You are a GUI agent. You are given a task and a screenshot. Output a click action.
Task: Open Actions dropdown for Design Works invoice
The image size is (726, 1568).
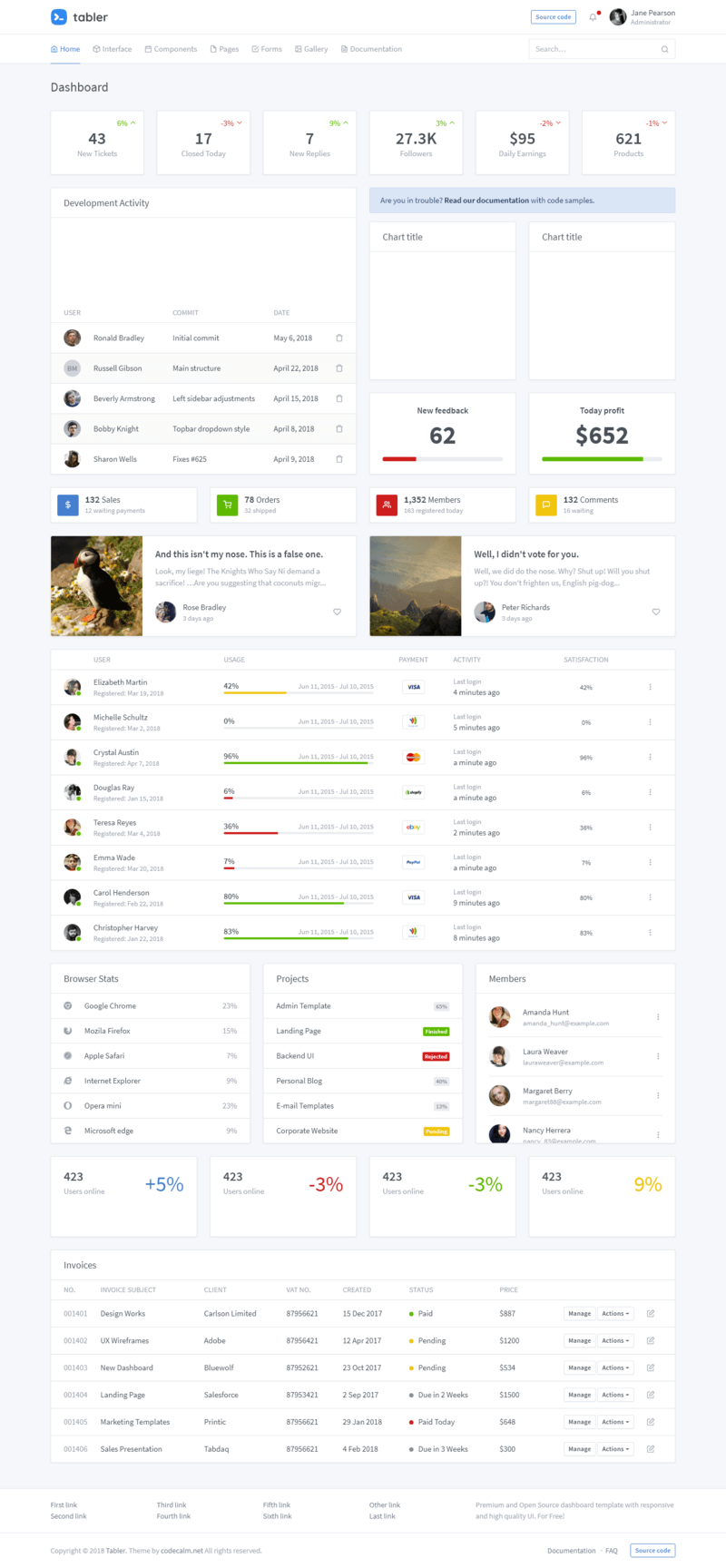tap(616, 1314)
